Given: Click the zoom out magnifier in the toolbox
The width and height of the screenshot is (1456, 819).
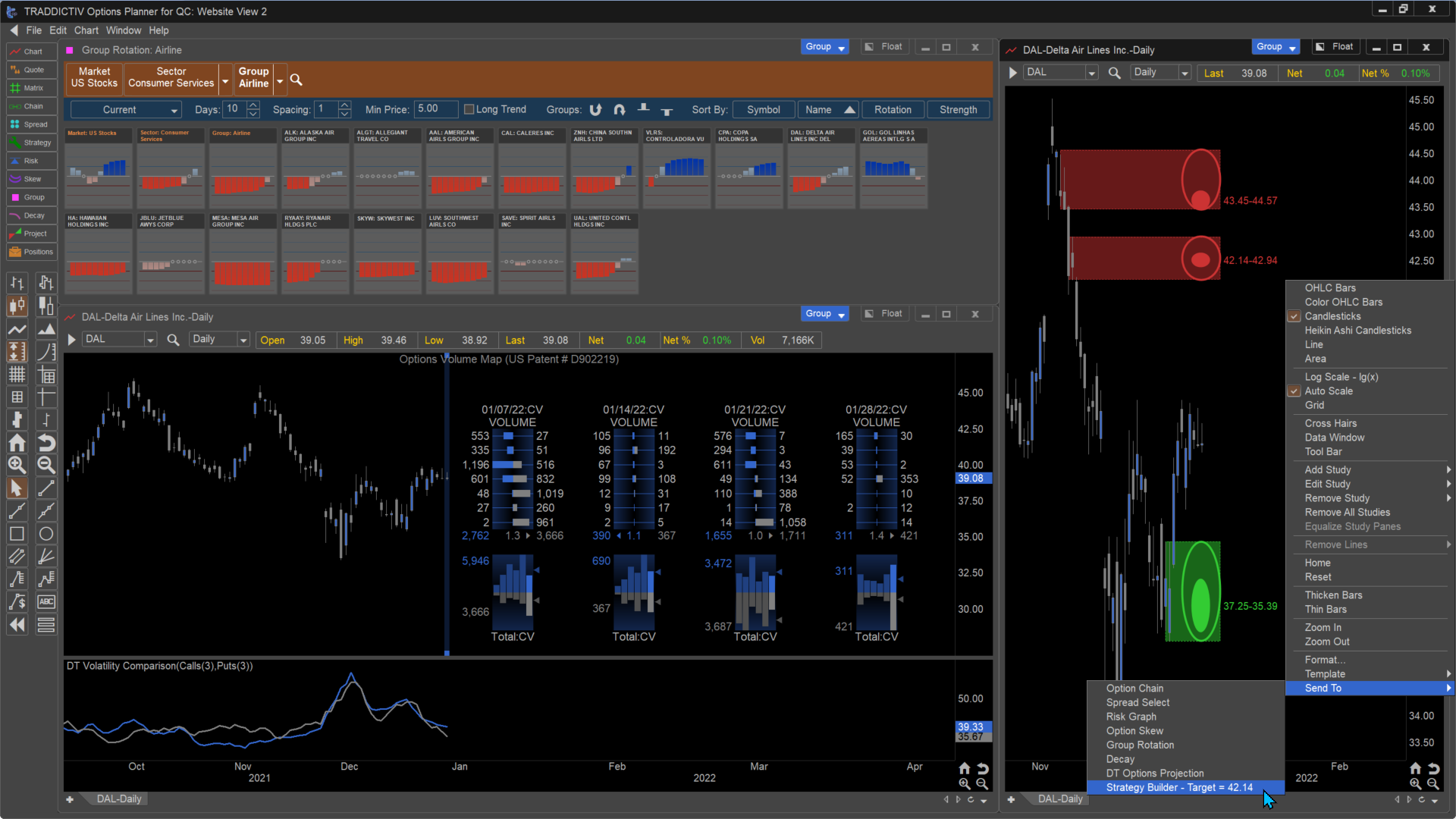Looking at the screenshot, I should pos(46,465).
